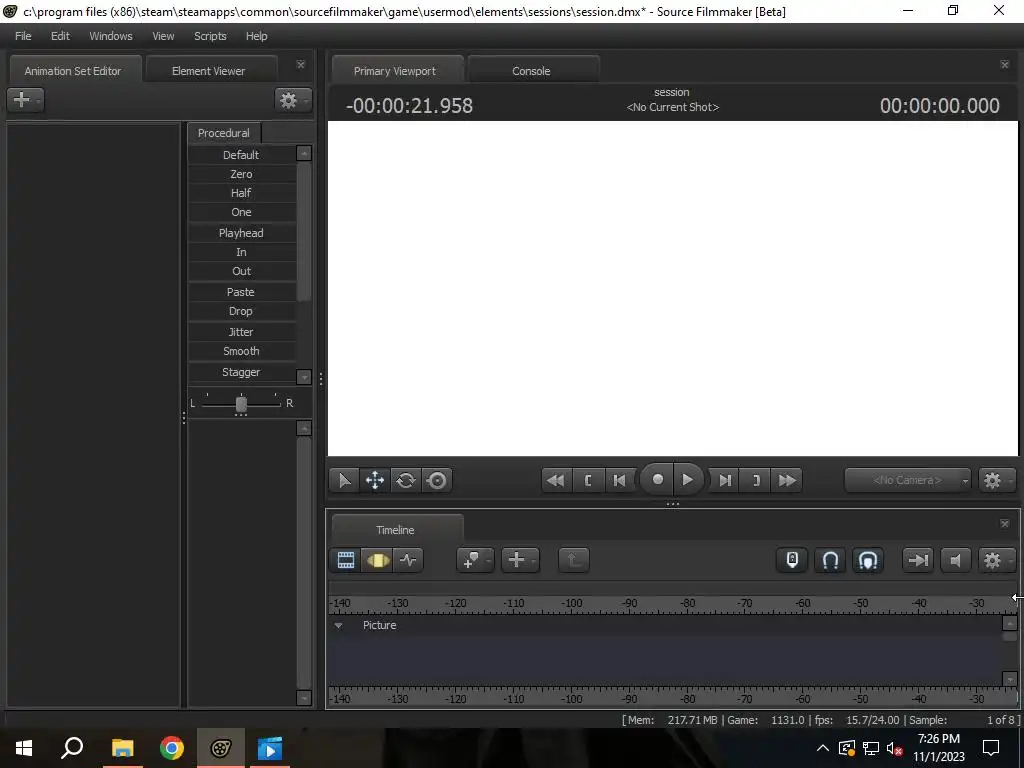Open the Windows menu
This screenshot has width=1024, height=768.
pos(110,36)
